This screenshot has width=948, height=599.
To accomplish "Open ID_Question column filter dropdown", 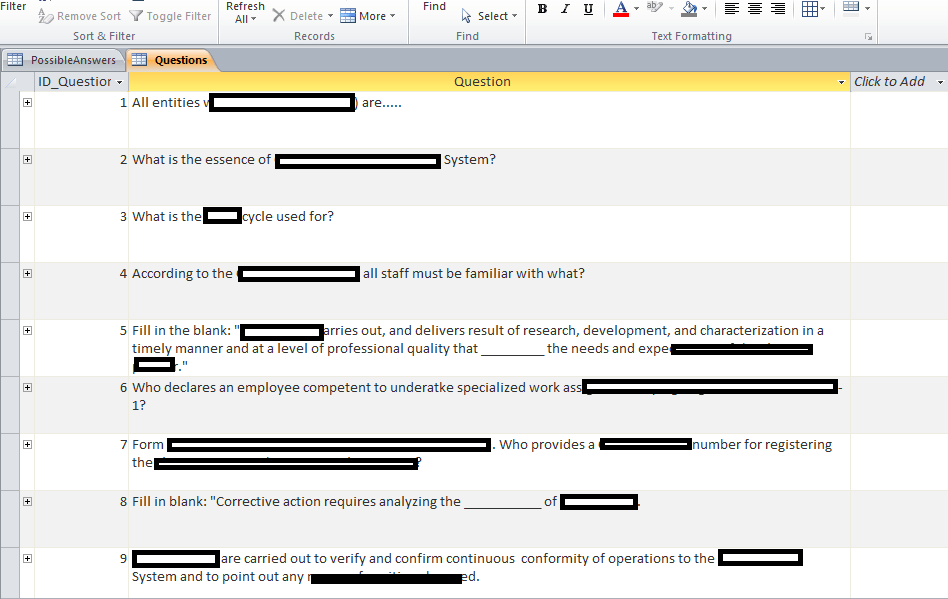I will point(119,82).
